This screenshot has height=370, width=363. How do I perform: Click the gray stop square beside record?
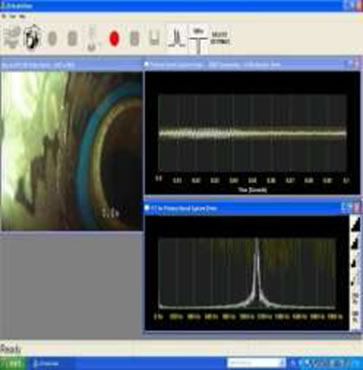134,39
